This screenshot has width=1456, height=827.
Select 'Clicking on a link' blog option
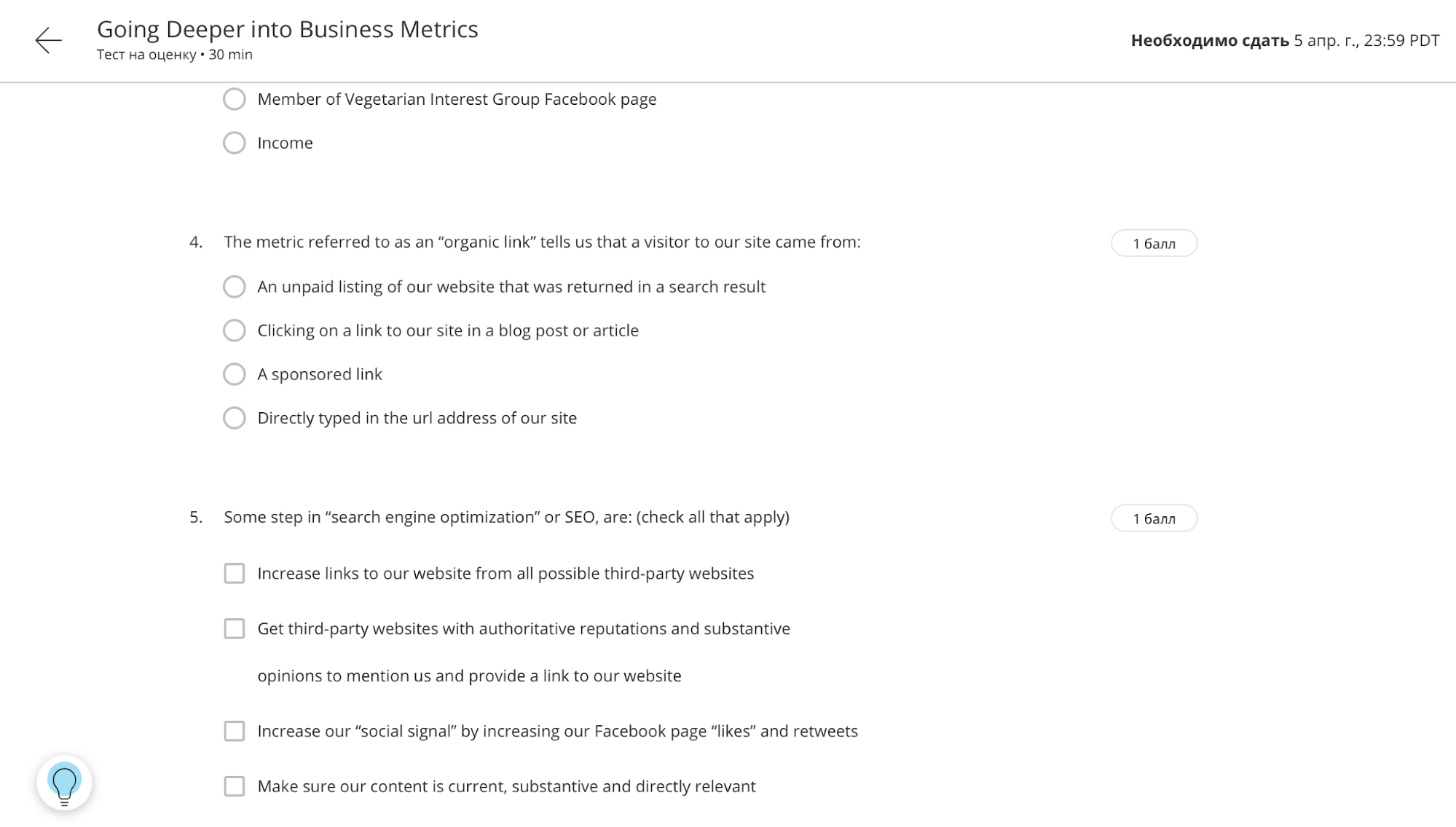click(234, 331)
